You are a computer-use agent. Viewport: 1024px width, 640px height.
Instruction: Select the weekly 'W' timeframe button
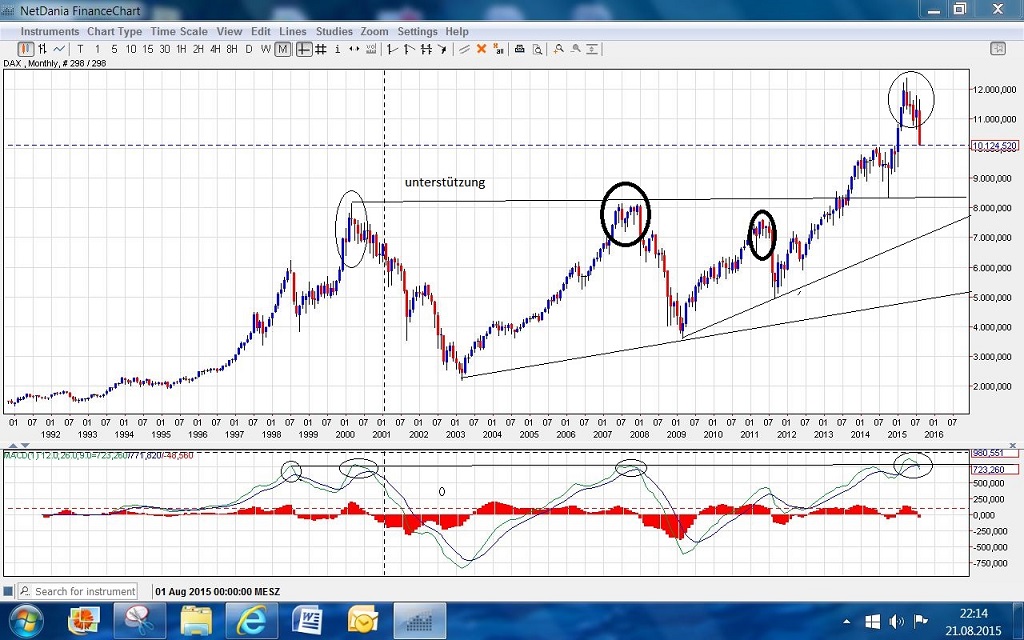pyautogui.click(x=265, y=49)
